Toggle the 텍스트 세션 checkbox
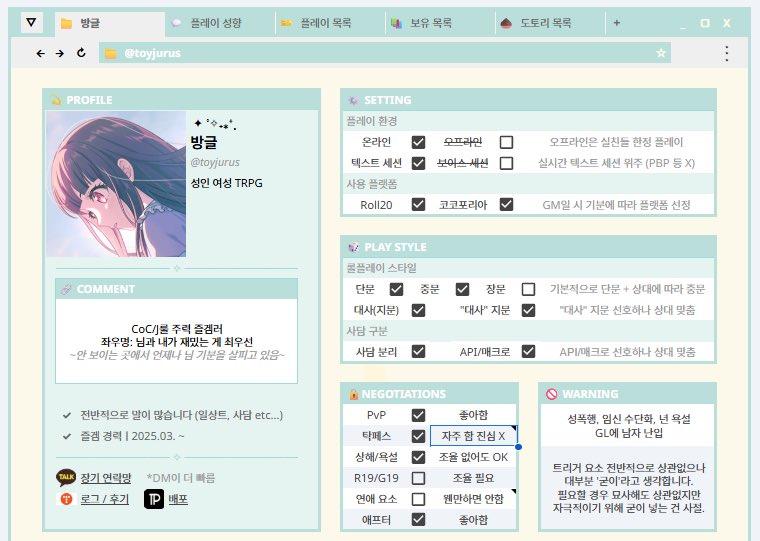 pos(418,163)
